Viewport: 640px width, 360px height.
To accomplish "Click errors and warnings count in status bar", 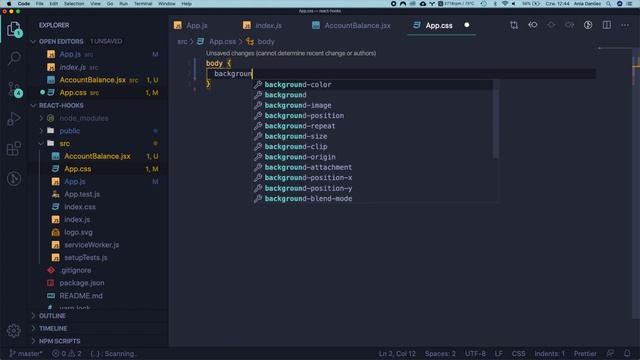I will click(x=67, y=353).
